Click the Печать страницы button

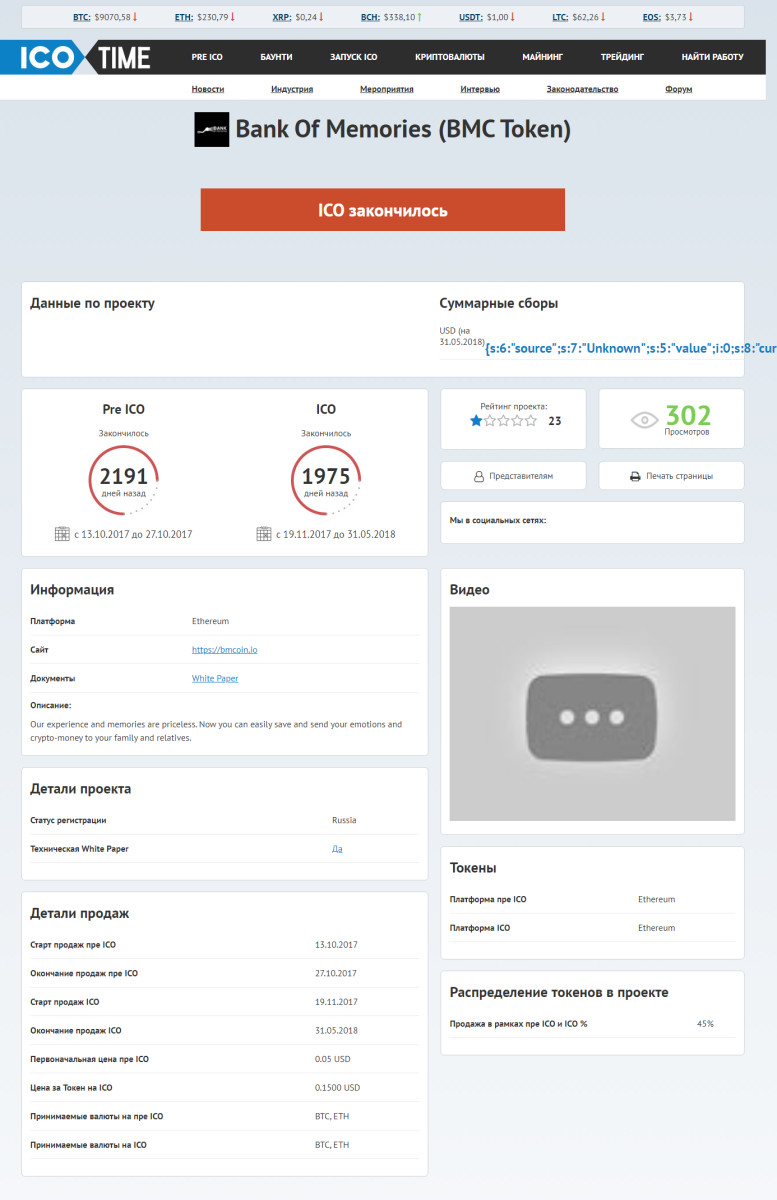point(671,476)
